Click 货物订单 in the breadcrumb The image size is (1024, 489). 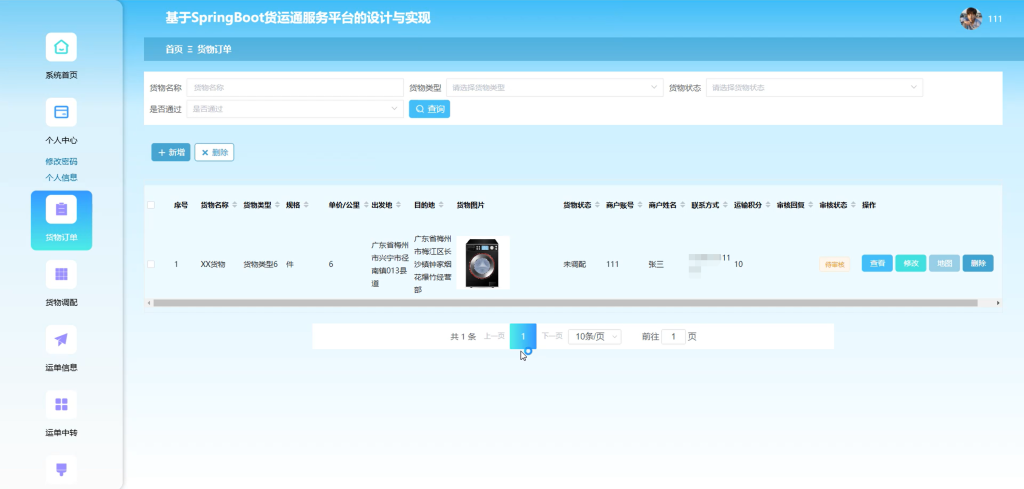(x=214, y=49)
